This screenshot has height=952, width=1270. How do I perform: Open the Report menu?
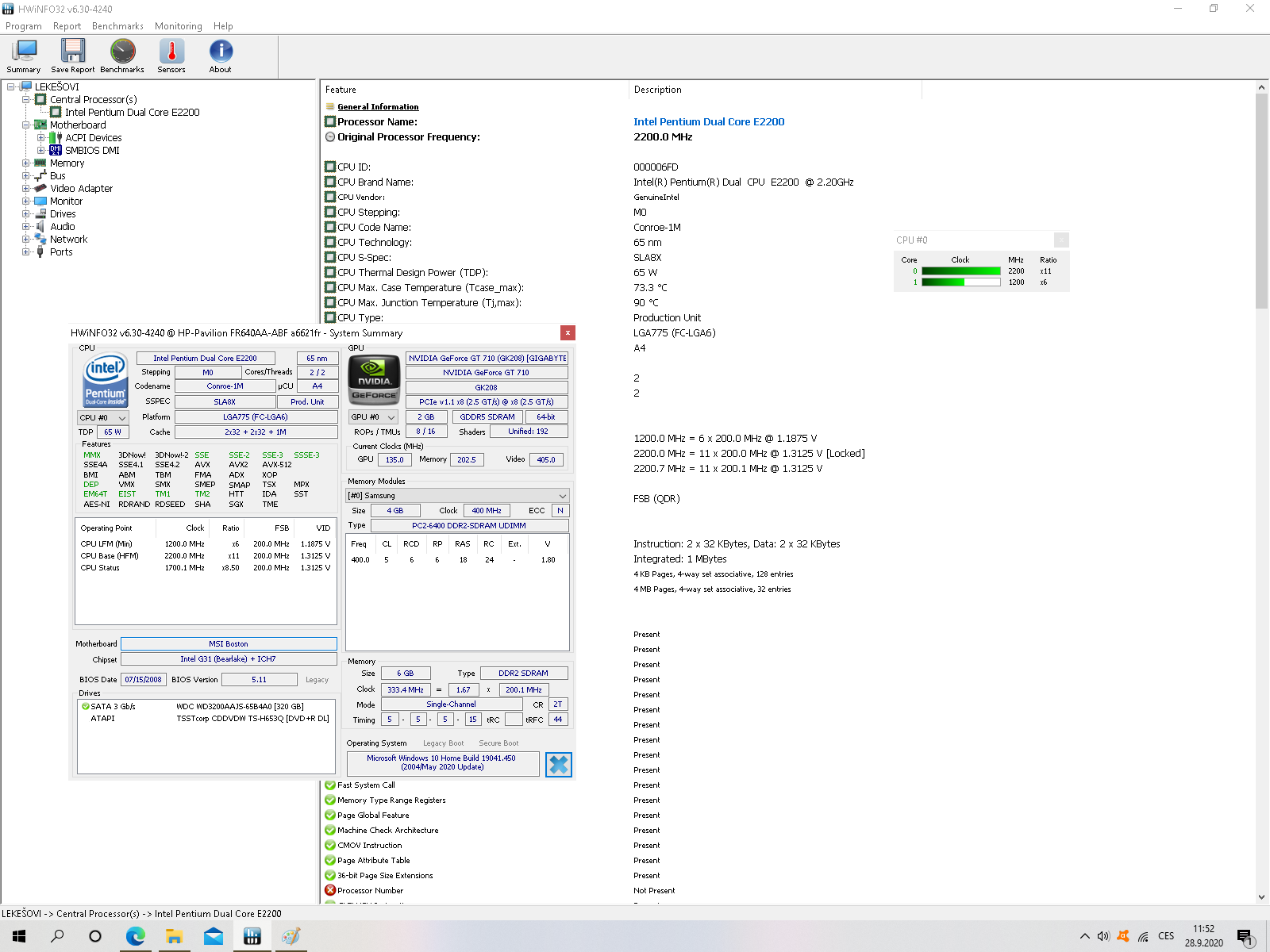coord(67,26)
